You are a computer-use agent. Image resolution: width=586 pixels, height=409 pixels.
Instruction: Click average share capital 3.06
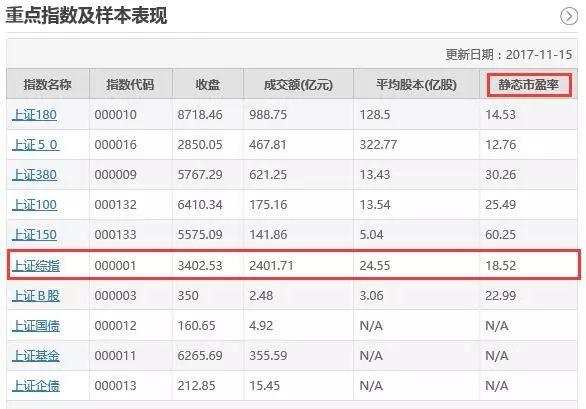coord(371,296)
